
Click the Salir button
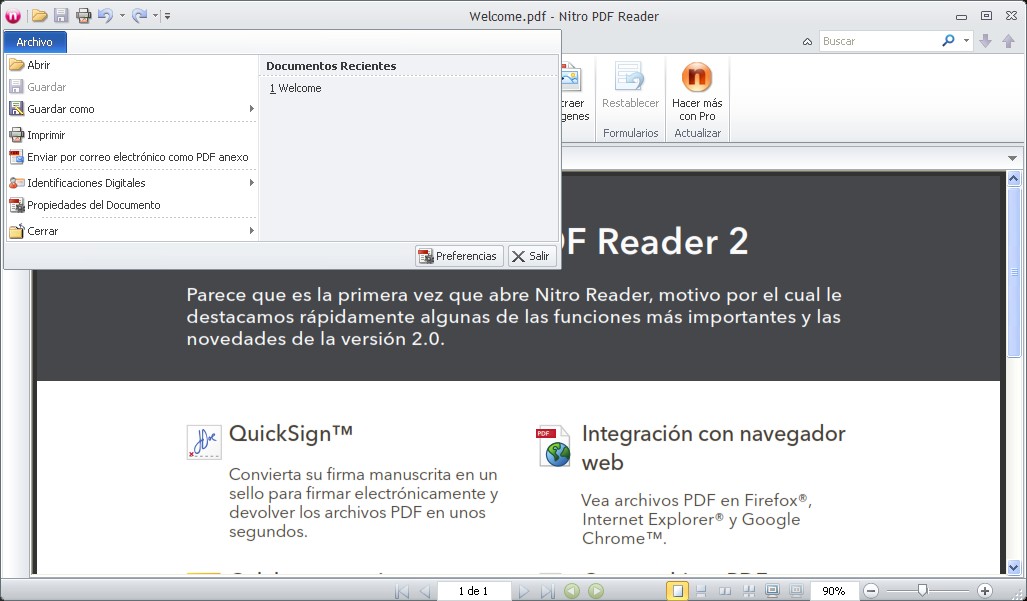[x=532, y=256]
